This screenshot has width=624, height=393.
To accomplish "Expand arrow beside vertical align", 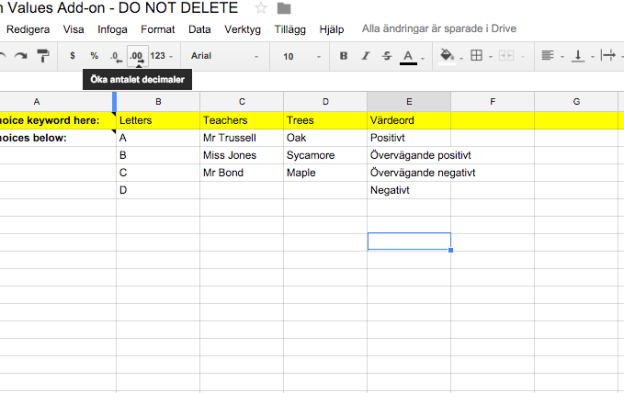I will coord(593,57).
